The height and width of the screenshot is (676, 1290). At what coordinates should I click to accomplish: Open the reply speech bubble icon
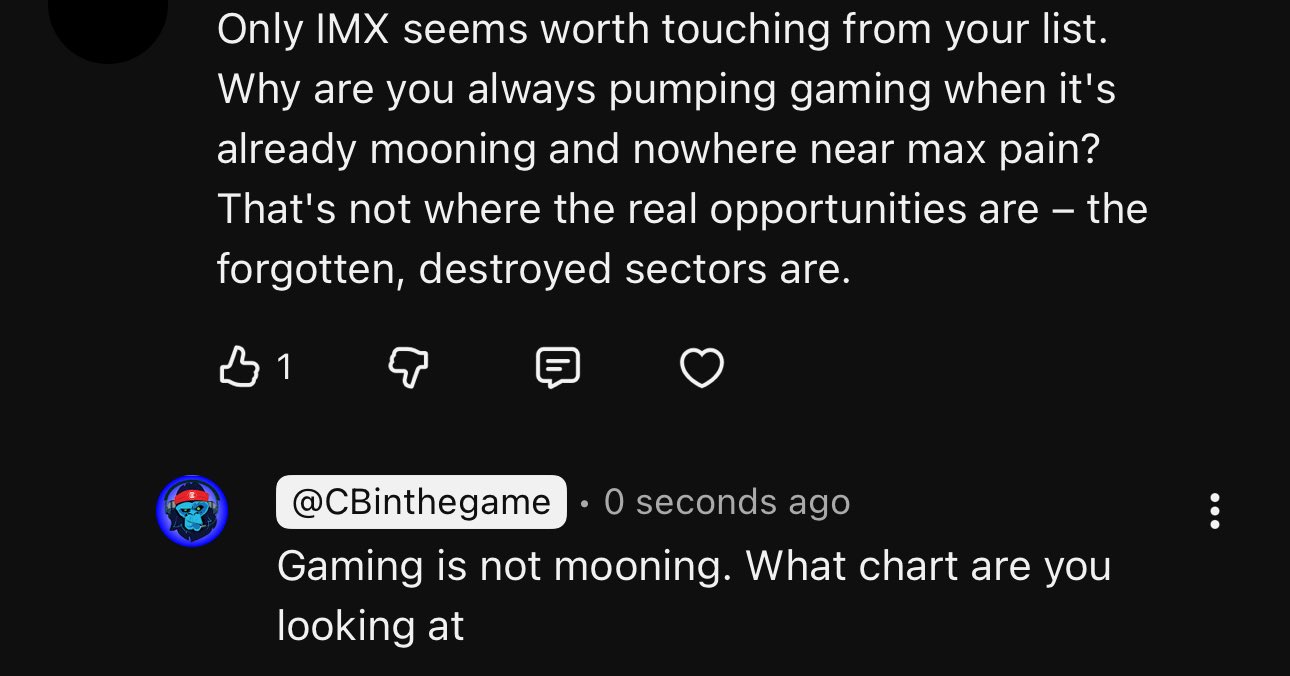[557, 368]
